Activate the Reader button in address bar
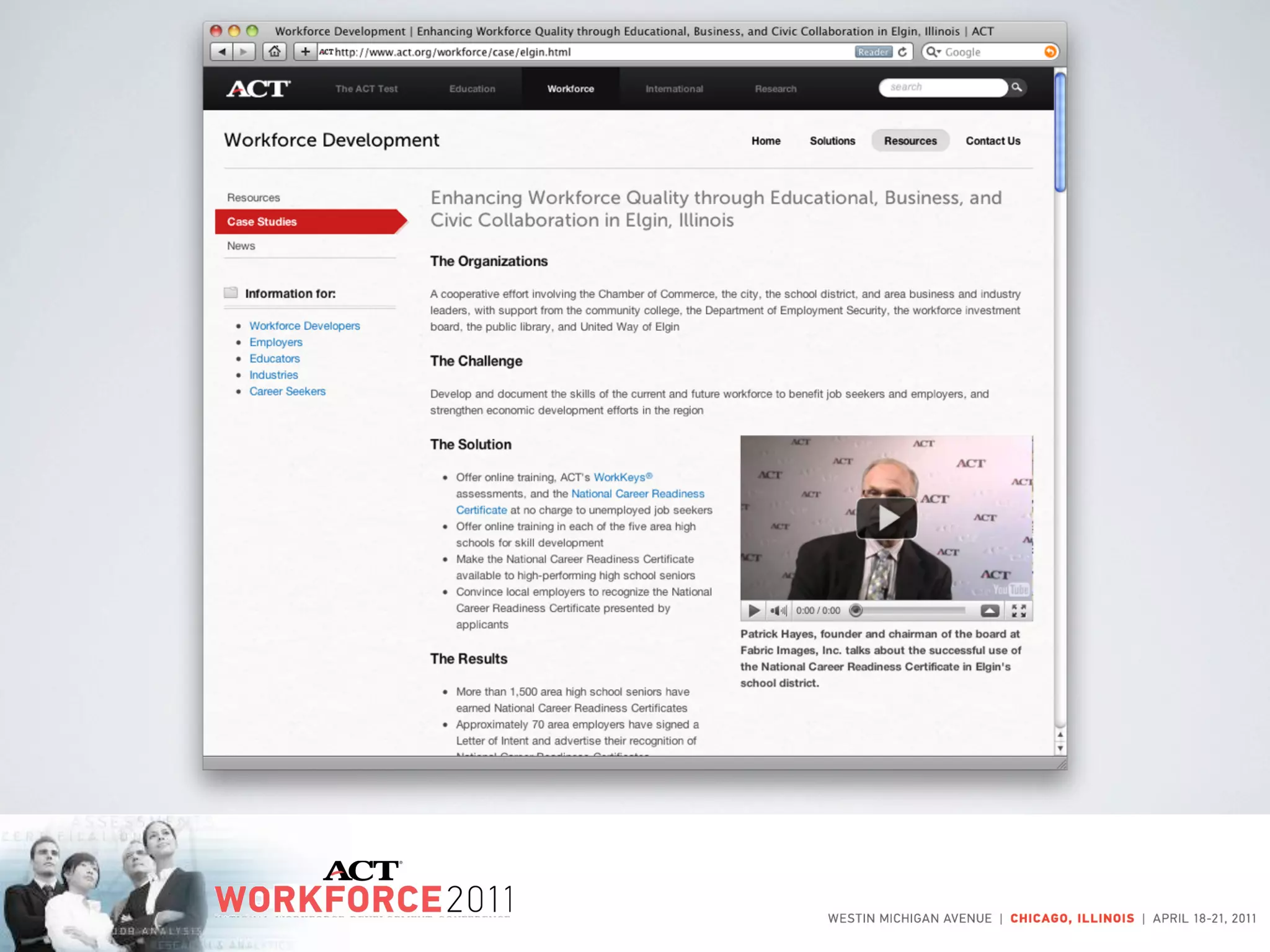Image resolution: width=1270 pixels, height=952 pixels. pyautogui.click(x=873, y=52)
